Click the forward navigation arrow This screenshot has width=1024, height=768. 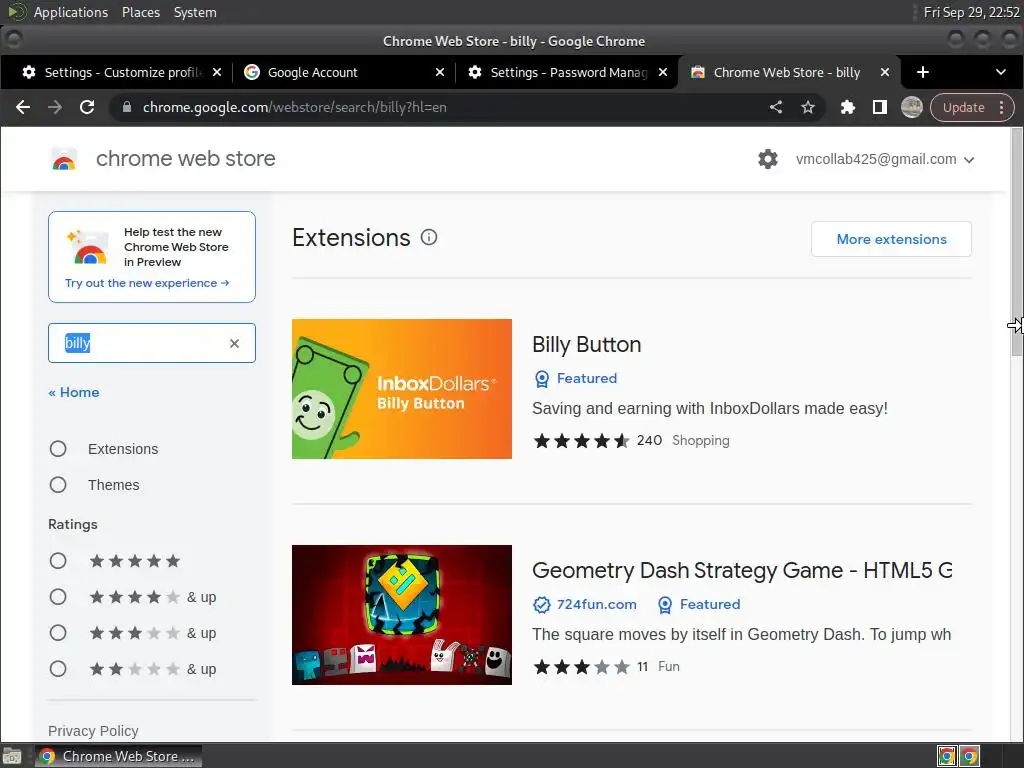(55, 107)
